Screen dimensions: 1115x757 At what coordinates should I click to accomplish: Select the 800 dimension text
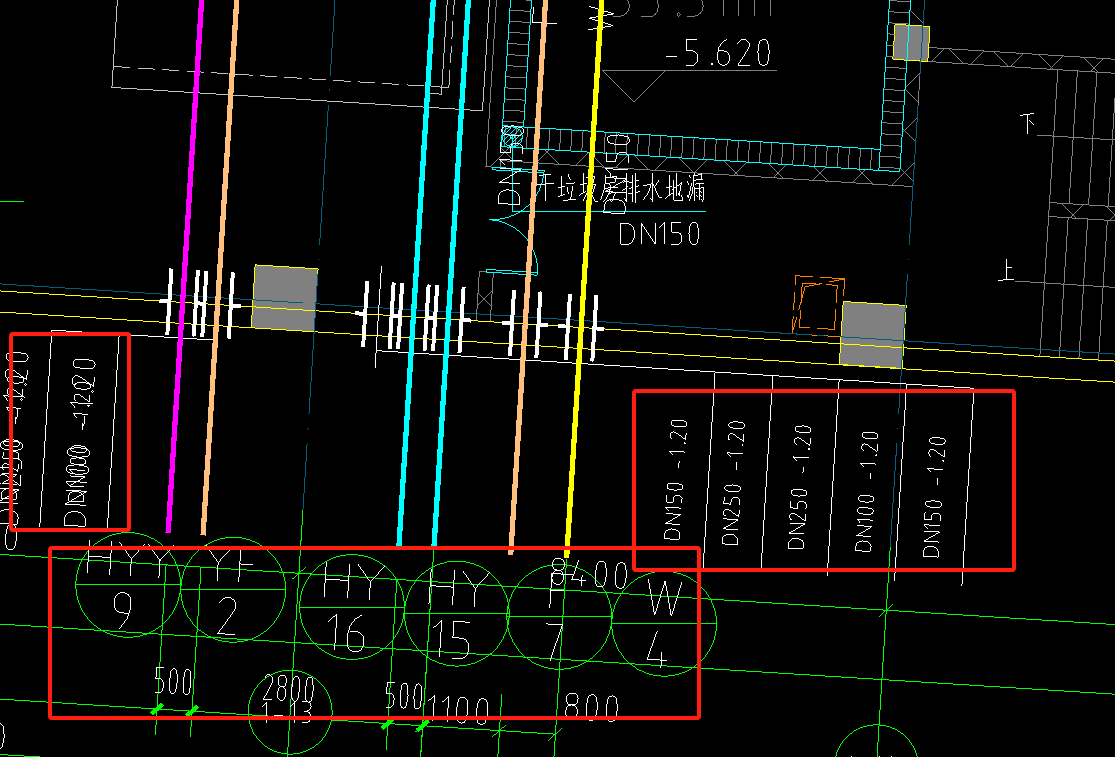point(592,706)
